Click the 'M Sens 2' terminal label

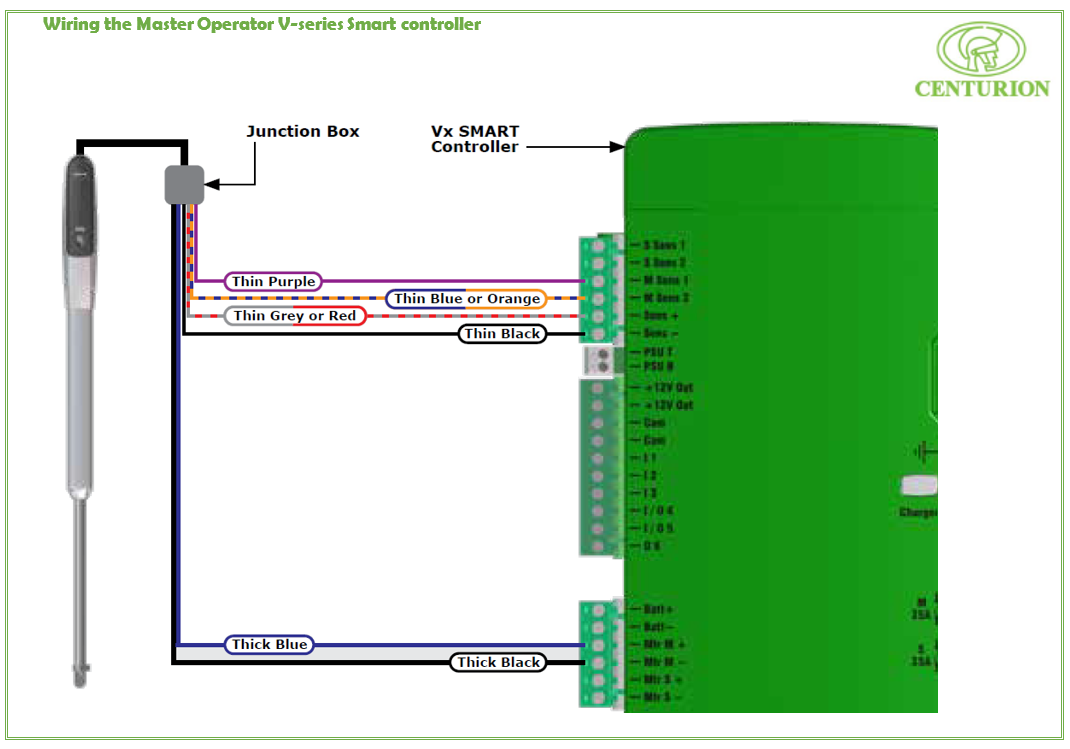(x=667, y=298)
